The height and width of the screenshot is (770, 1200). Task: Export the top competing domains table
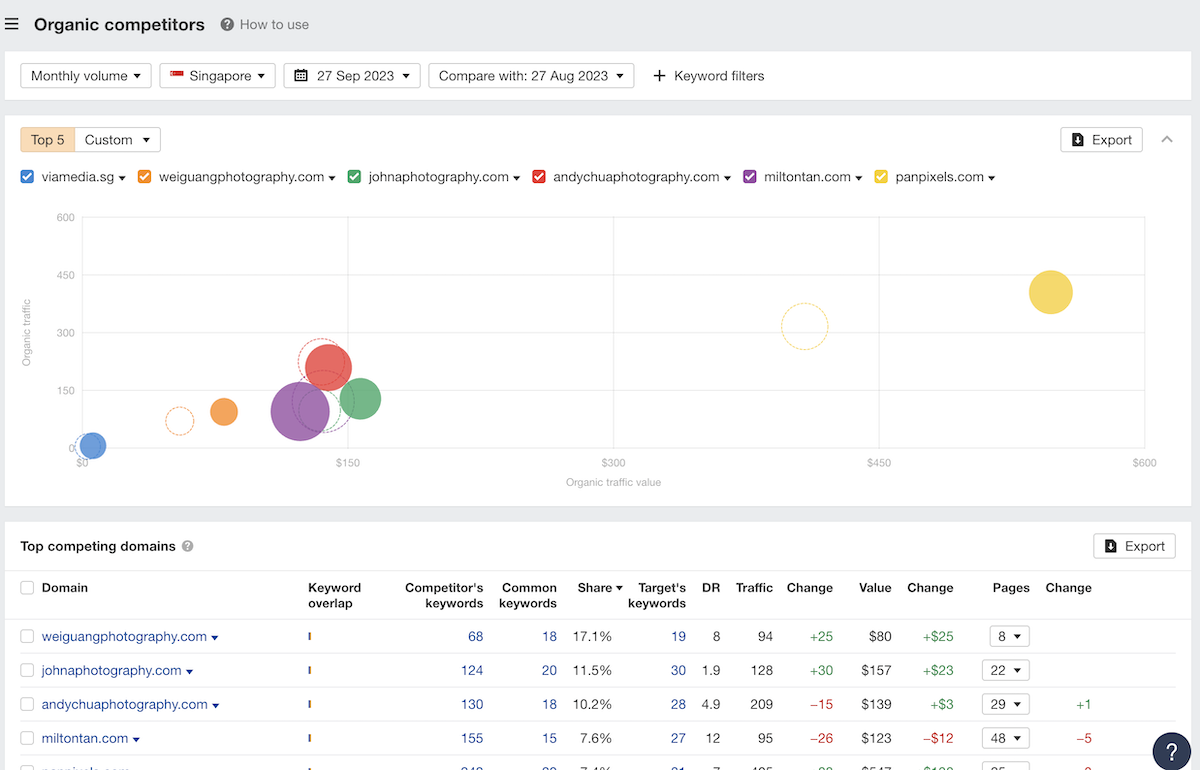click(x=1134, y=546)
